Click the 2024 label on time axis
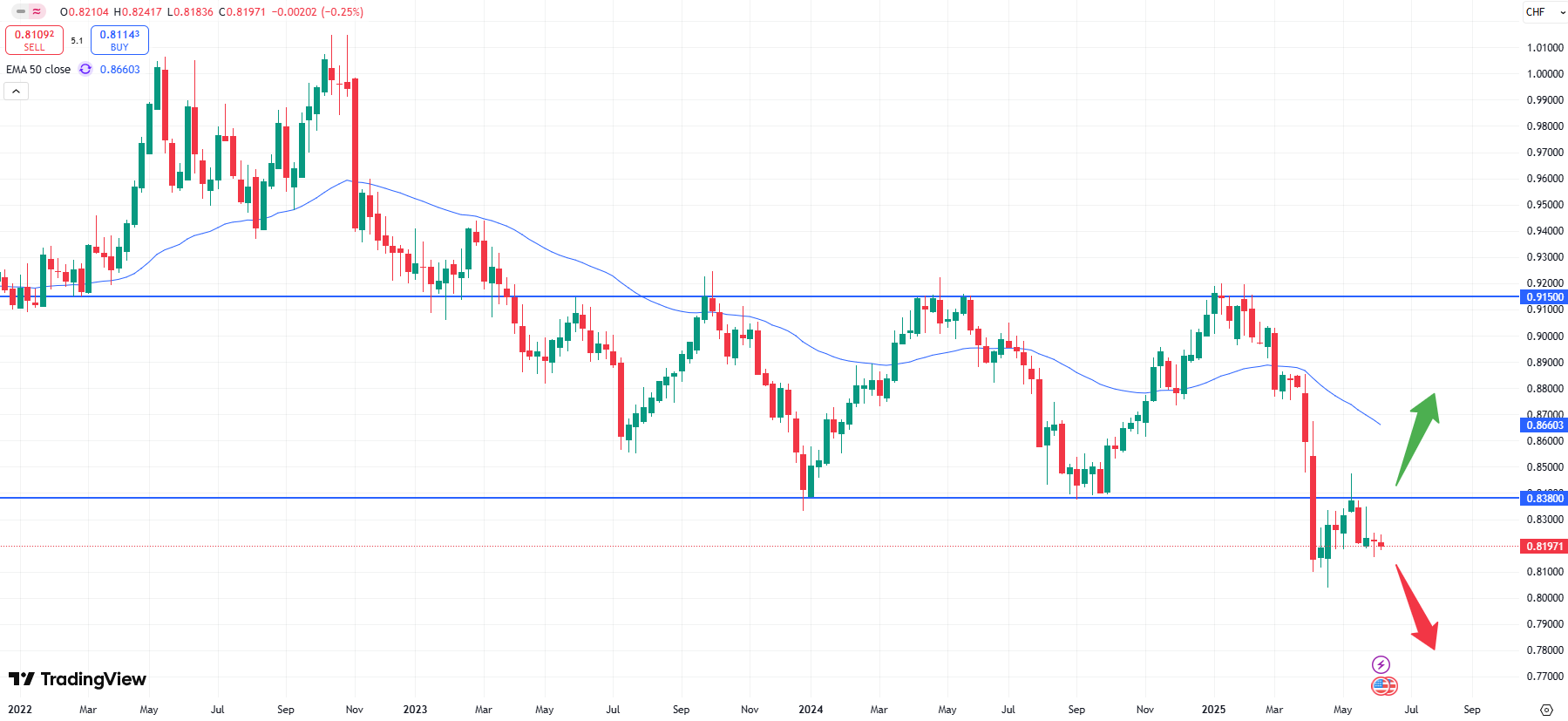Viewport: 1568px width, 721px height. (x=811, y=710)
